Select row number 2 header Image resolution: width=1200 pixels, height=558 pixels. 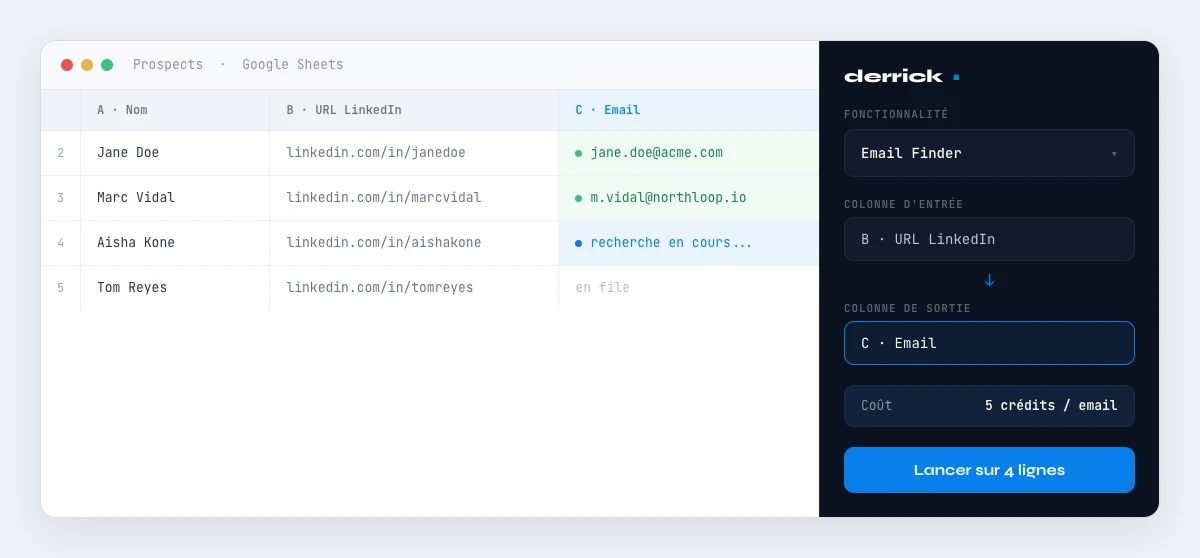coord(61,153)
